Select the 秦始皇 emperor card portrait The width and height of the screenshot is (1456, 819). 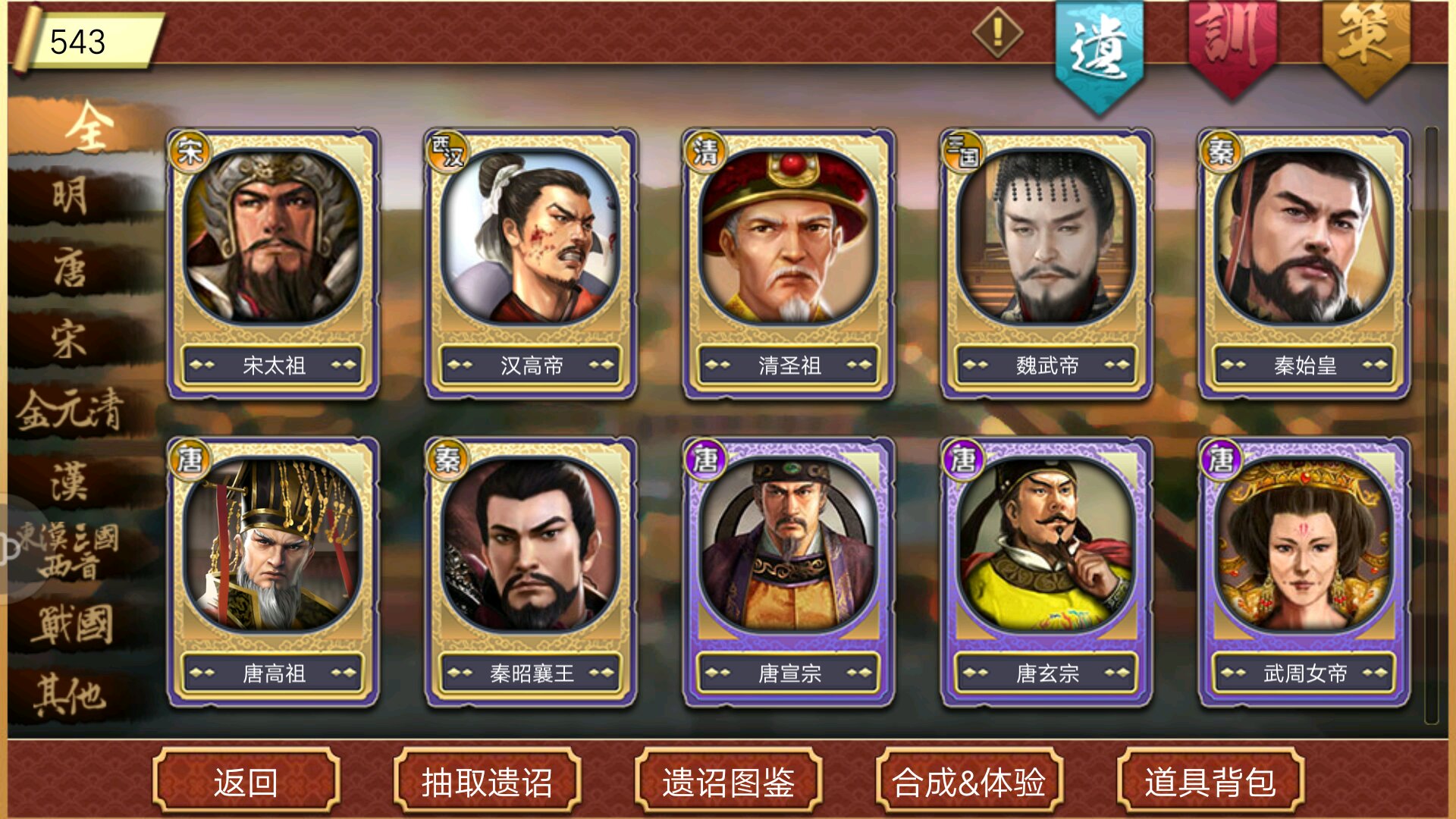(x=1304, y=237)
